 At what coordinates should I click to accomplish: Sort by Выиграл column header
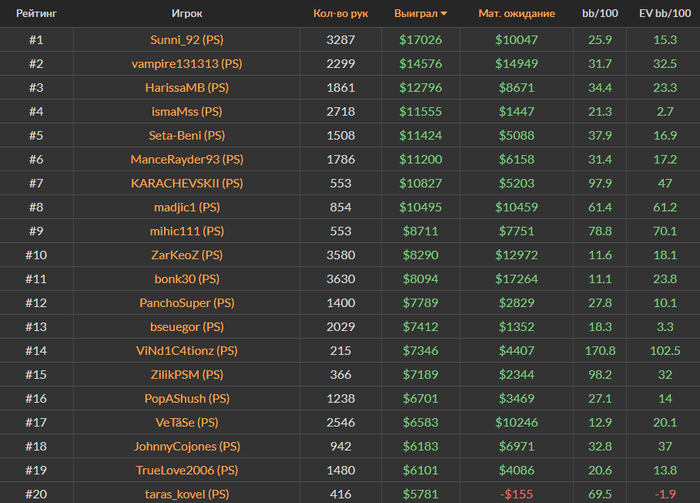[x=416, y=13]
